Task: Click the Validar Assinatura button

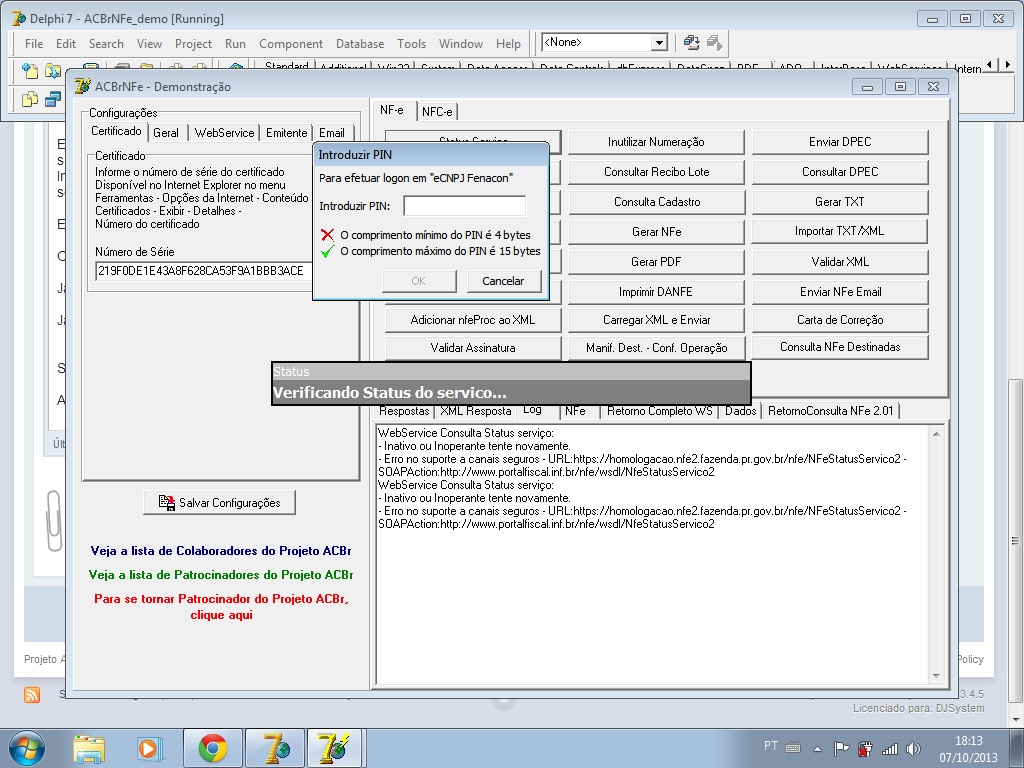Action: tap(473, 347)
